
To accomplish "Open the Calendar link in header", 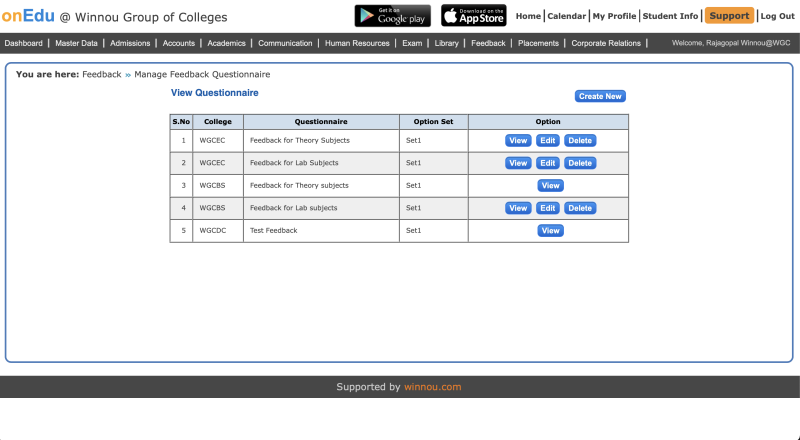I will [566, 16].
